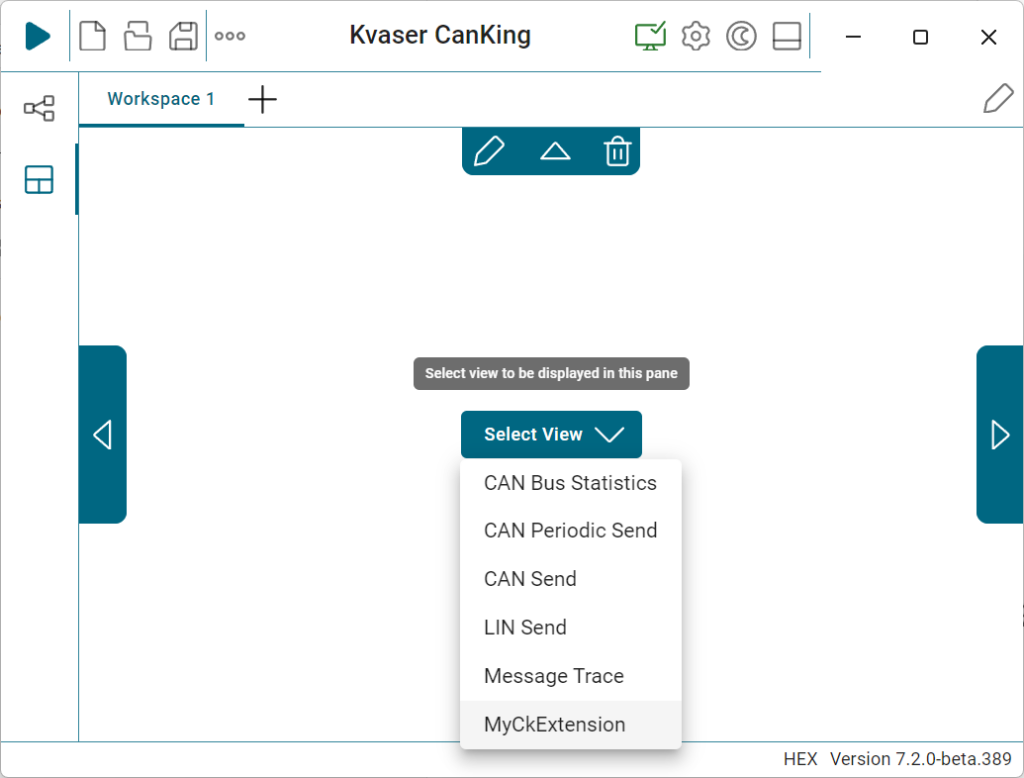This screenshot has height=778, width=1024.
Task: Switch to the Workspace 1 tab
Action: (x=160, y=98)
